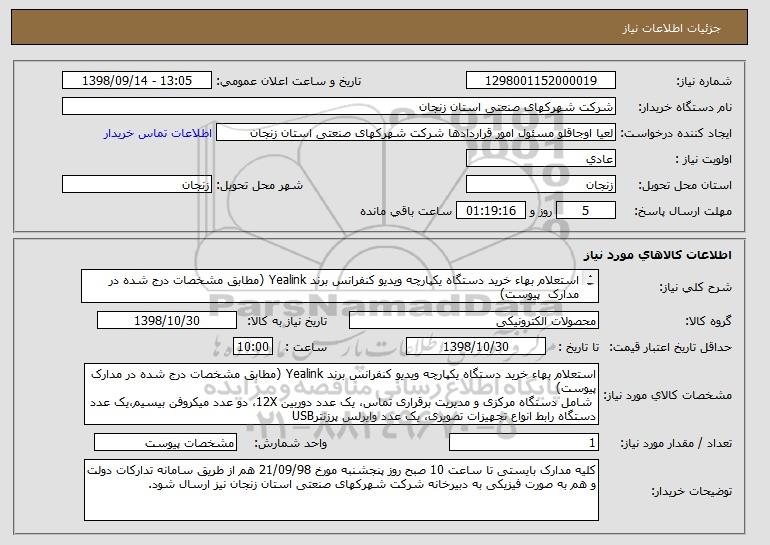The height and width of the screenshot is (545, 770).
Task: Click the label توضیحات خریدار
Action: pos(691,491)
